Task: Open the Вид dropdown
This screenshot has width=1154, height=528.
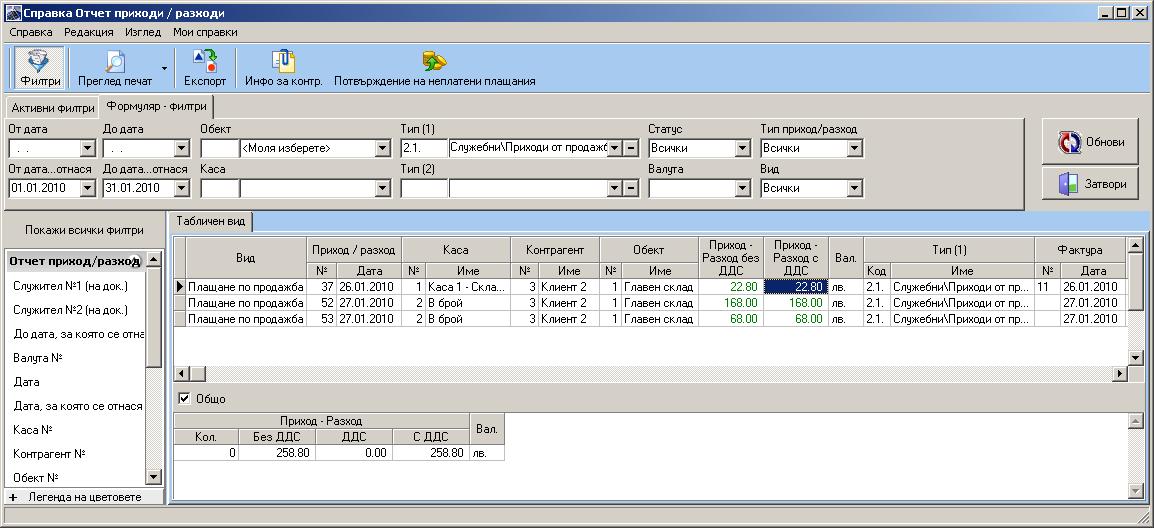Action: click(854, 189)
